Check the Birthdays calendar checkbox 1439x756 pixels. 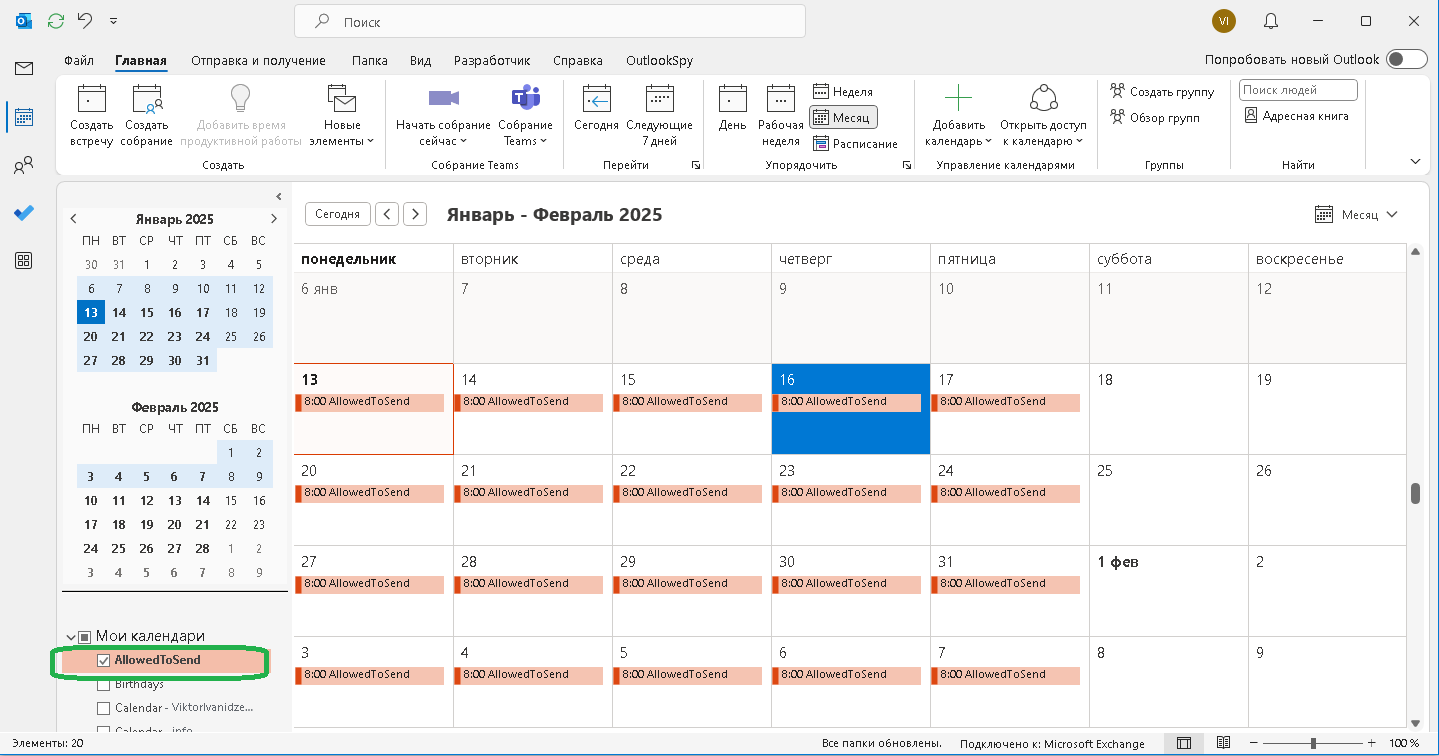[x=103, y=685]
